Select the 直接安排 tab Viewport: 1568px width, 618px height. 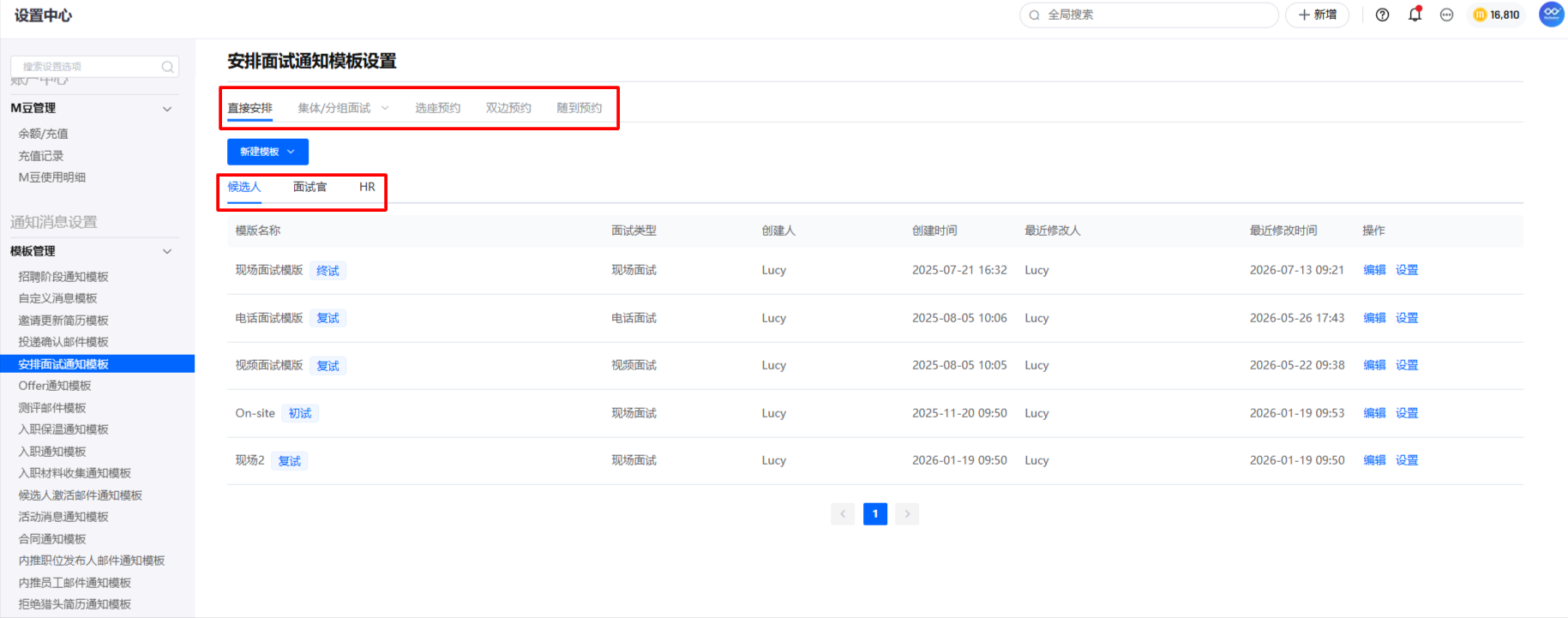[x=249, y=108]
